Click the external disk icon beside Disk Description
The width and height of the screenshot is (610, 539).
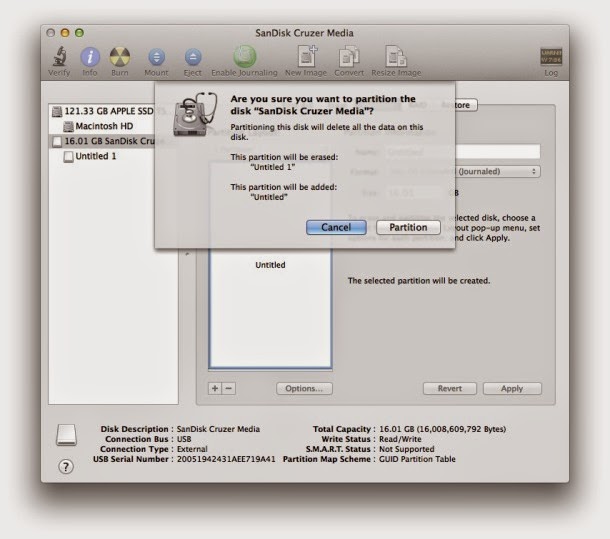(x=67, y=435)
